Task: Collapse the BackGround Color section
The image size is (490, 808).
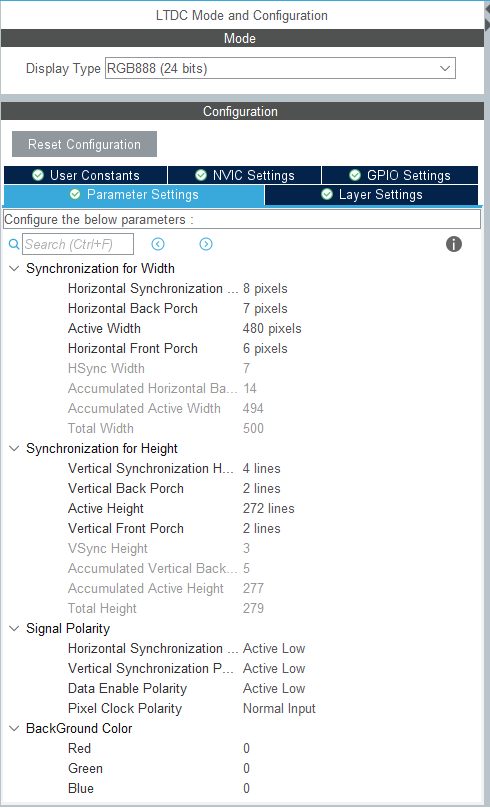Action: pyautogui.click(x=14, y=728)
